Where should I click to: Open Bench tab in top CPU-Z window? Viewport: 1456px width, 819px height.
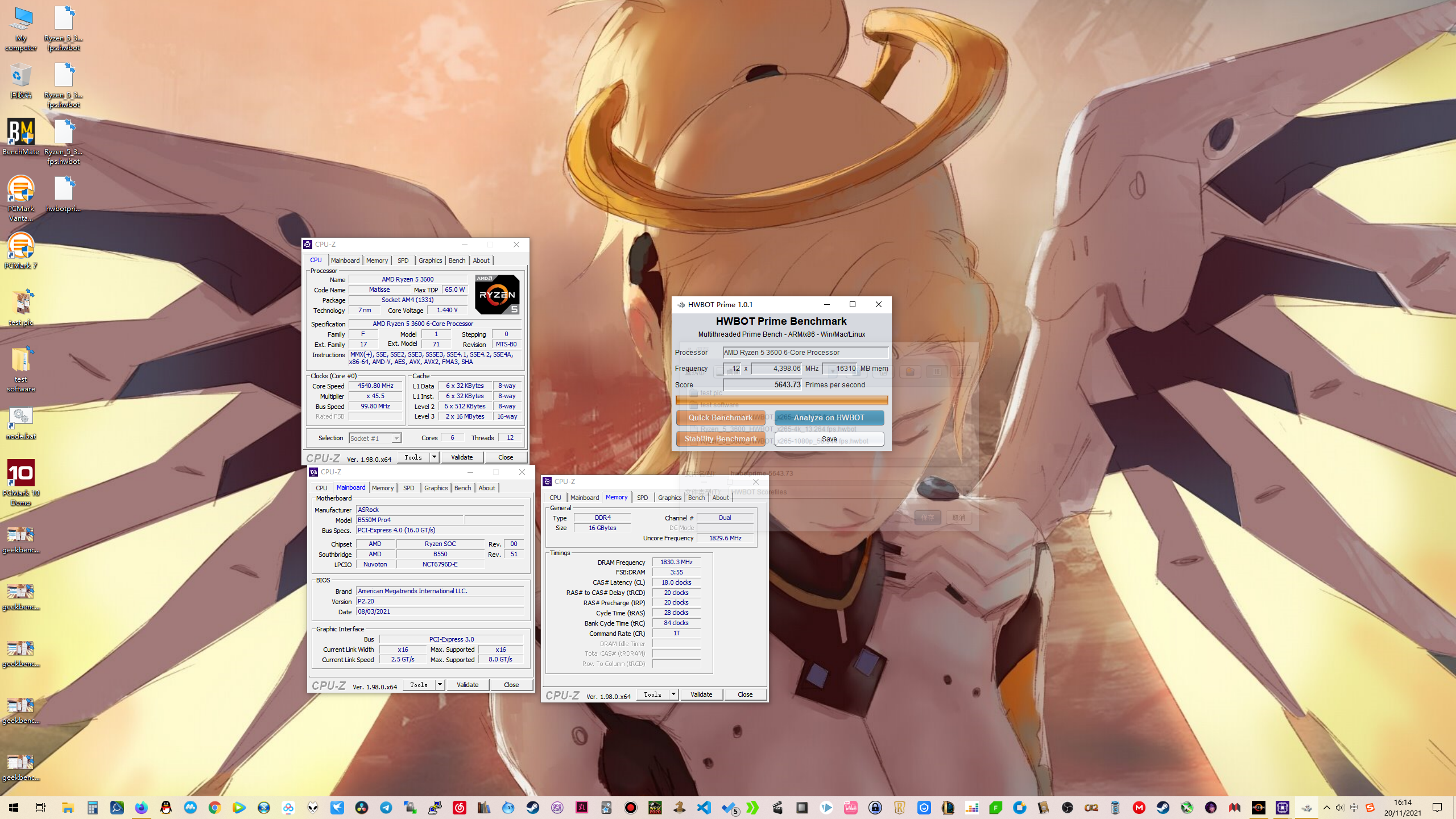[457, 260]
